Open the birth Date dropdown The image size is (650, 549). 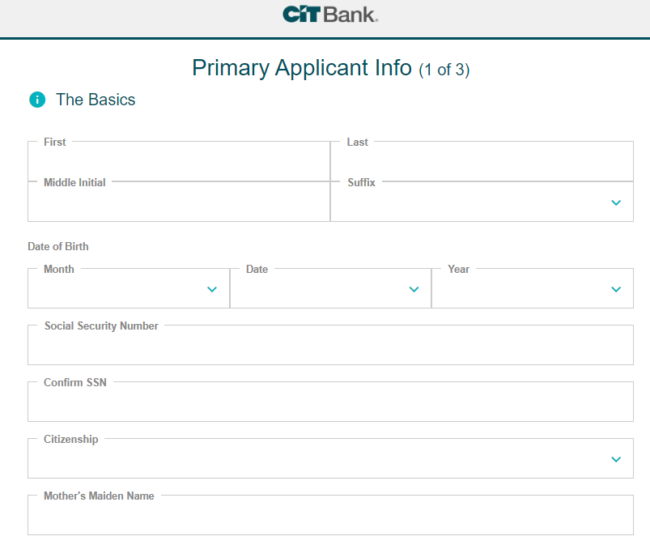(x=330, y=288)
